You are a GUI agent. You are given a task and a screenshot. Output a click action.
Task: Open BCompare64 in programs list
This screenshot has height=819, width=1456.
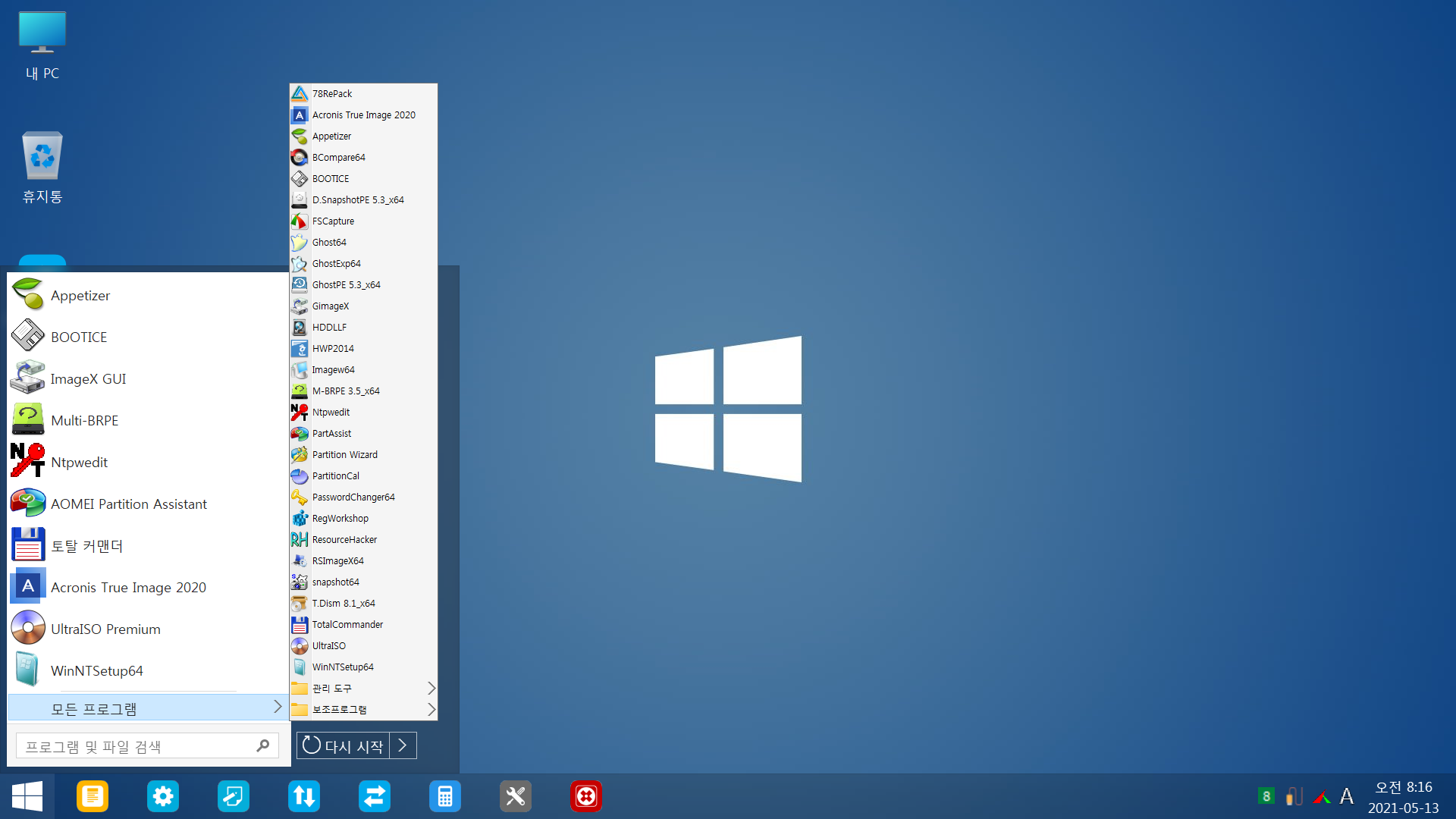pyautogui.click(x=363, y=157)
